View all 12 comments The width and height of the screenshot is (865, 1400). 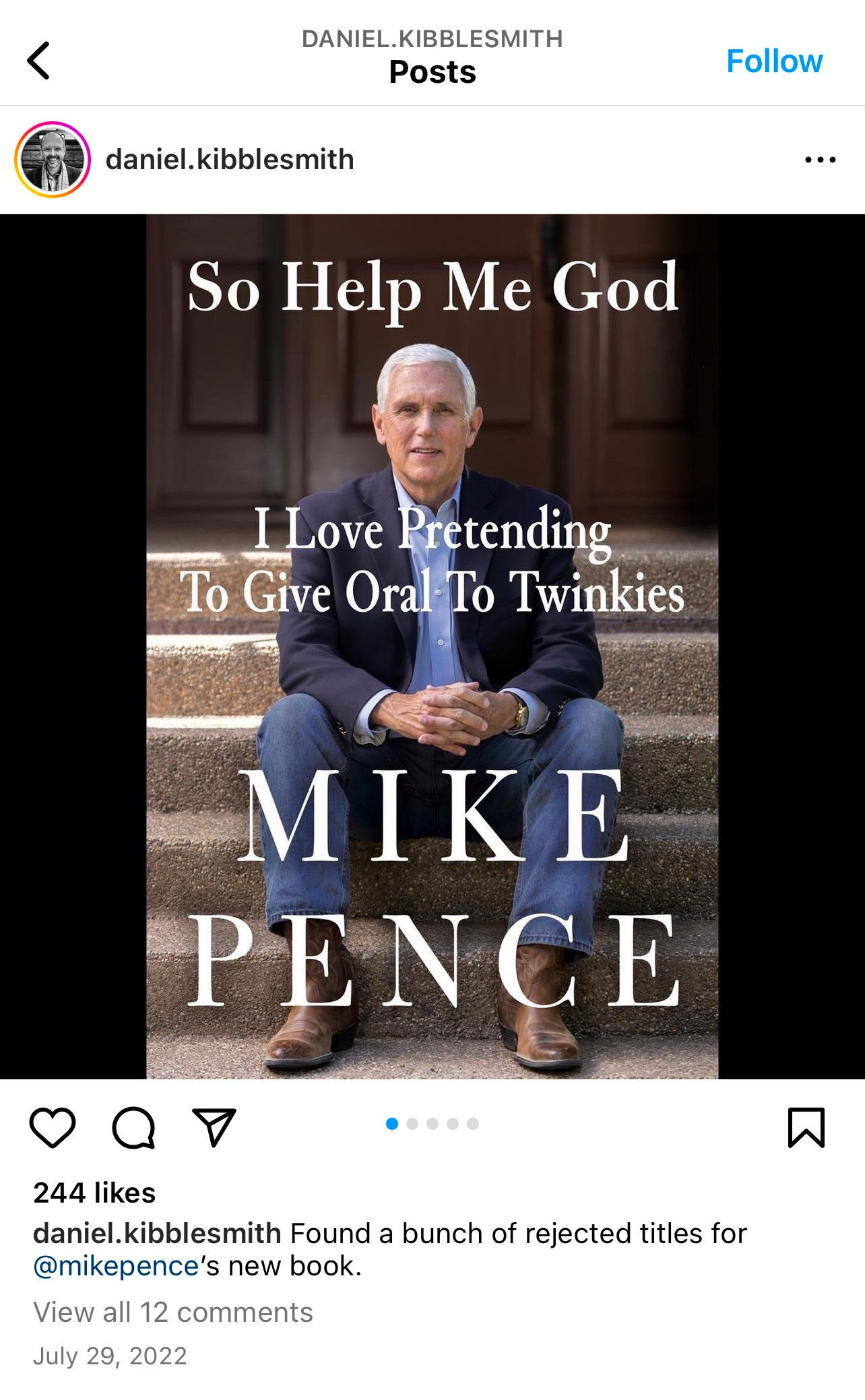173,1312
